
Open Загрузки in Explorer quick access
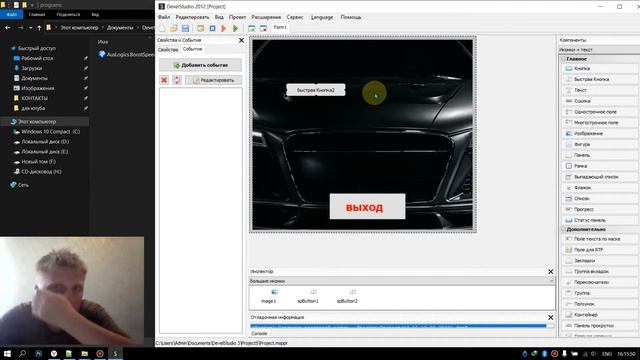[32, 68]
